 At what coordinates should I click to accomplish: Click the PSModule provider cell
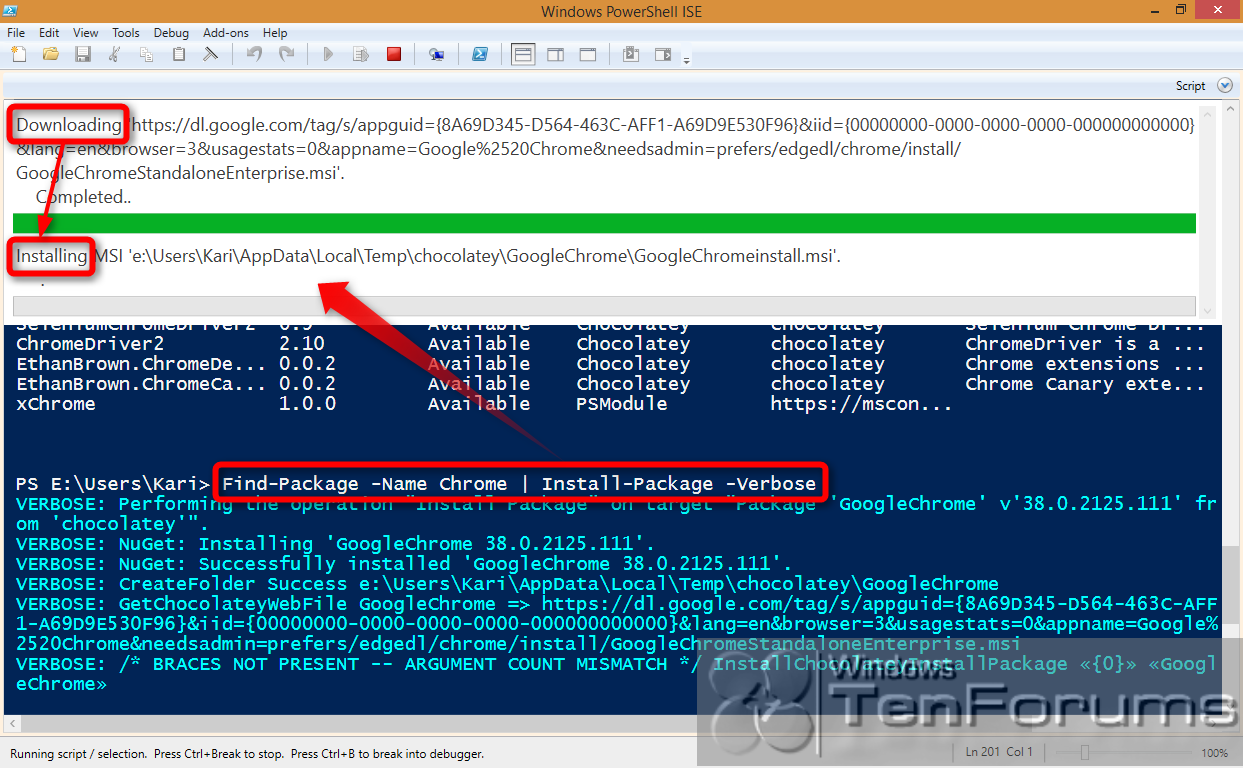pyautogui.click(x=622, y=404)
